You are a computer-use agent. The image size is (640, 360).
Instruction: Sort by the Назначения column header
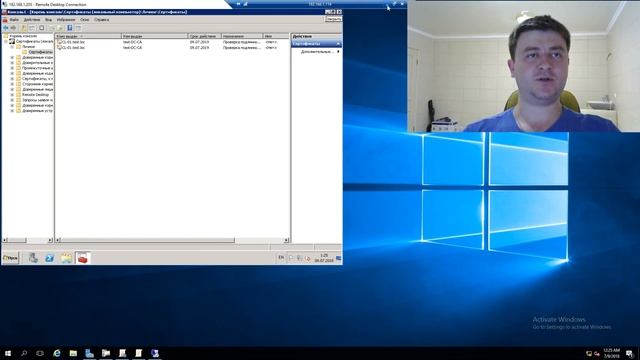(242, 36)
